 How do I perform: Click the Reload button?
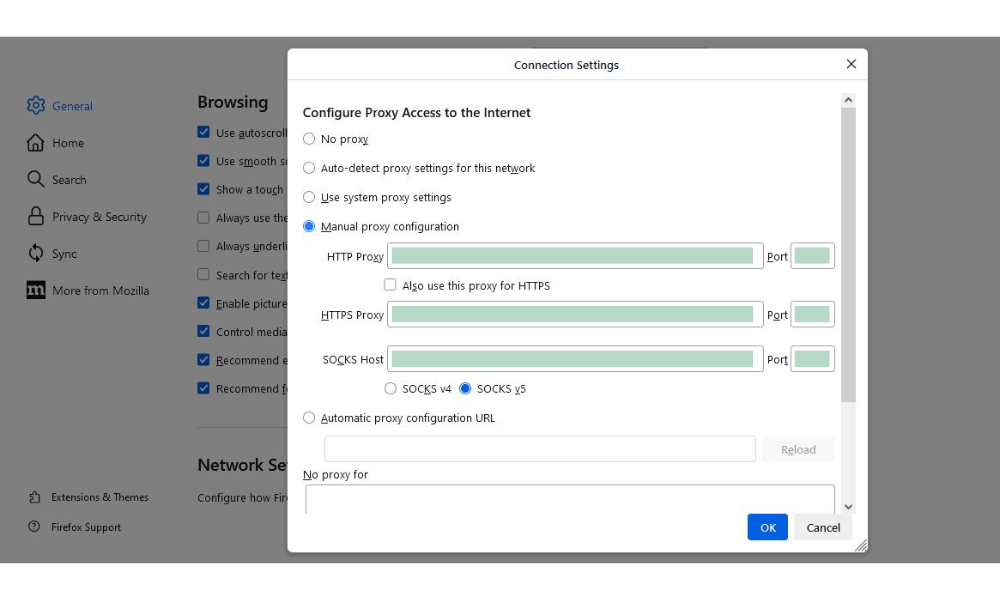798,449
